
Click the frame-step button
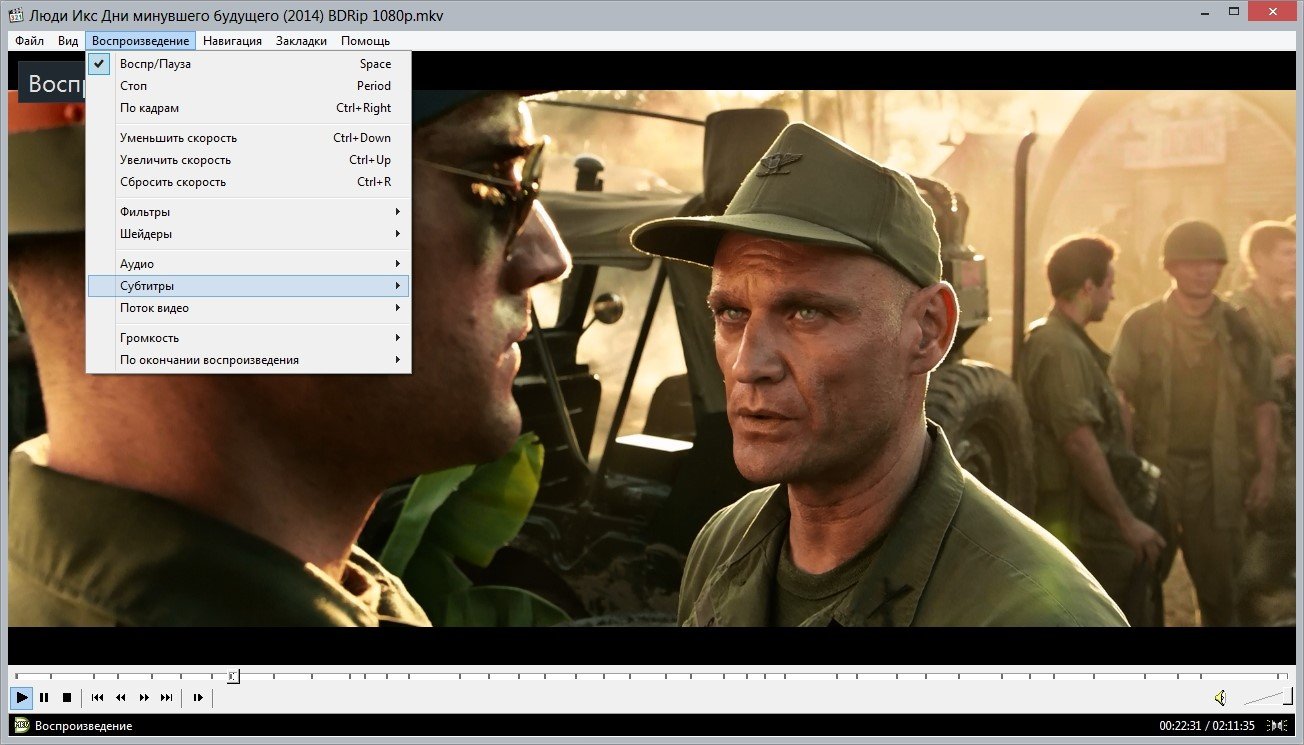(198, 697)
